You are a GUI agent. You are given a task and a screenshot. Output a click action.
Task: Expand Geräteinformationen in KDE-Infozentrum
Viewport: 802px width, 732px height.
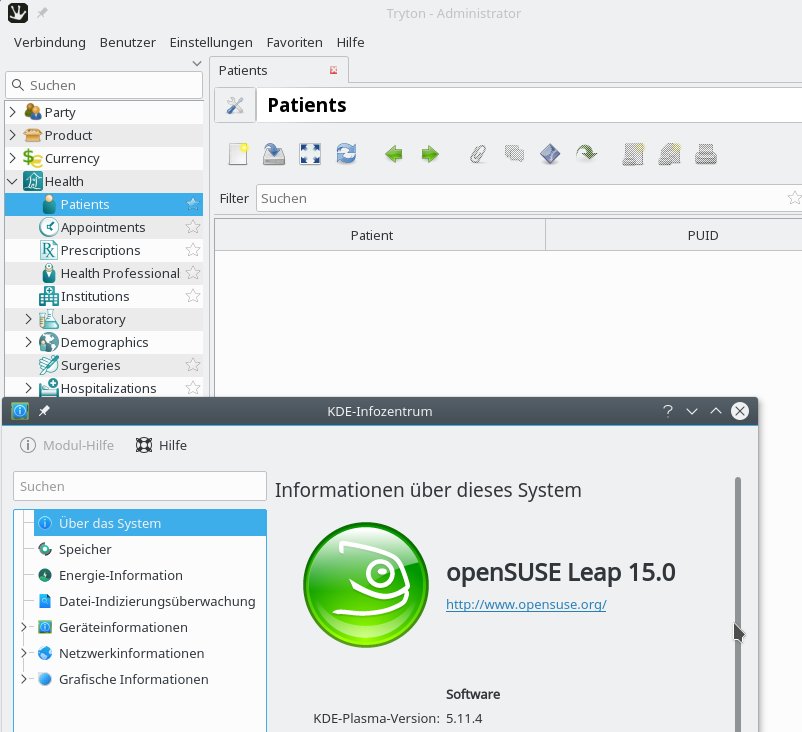24,627
